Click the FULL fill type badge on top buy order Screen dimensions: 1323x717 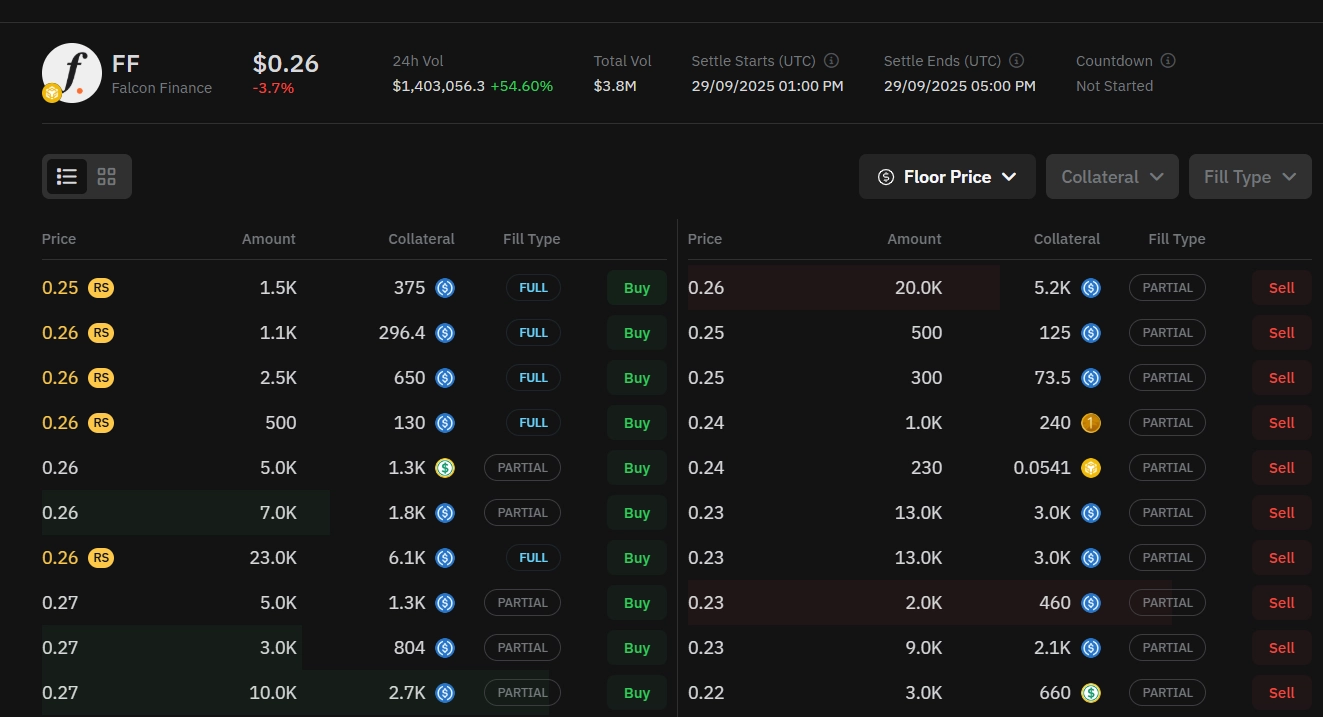pyautogui.click(x=533, y=287)
